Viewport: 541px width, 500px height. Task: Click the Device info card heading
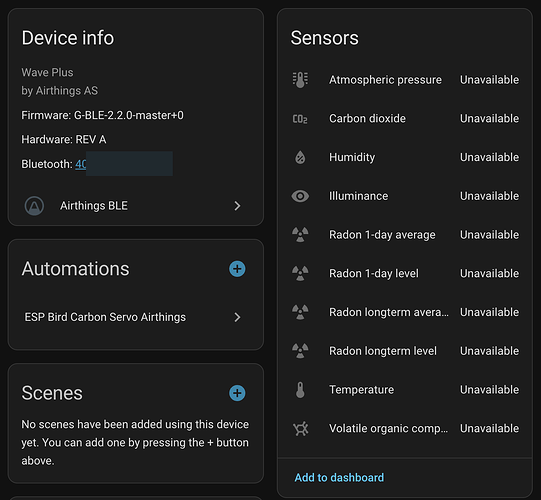[x=68, y=38]
